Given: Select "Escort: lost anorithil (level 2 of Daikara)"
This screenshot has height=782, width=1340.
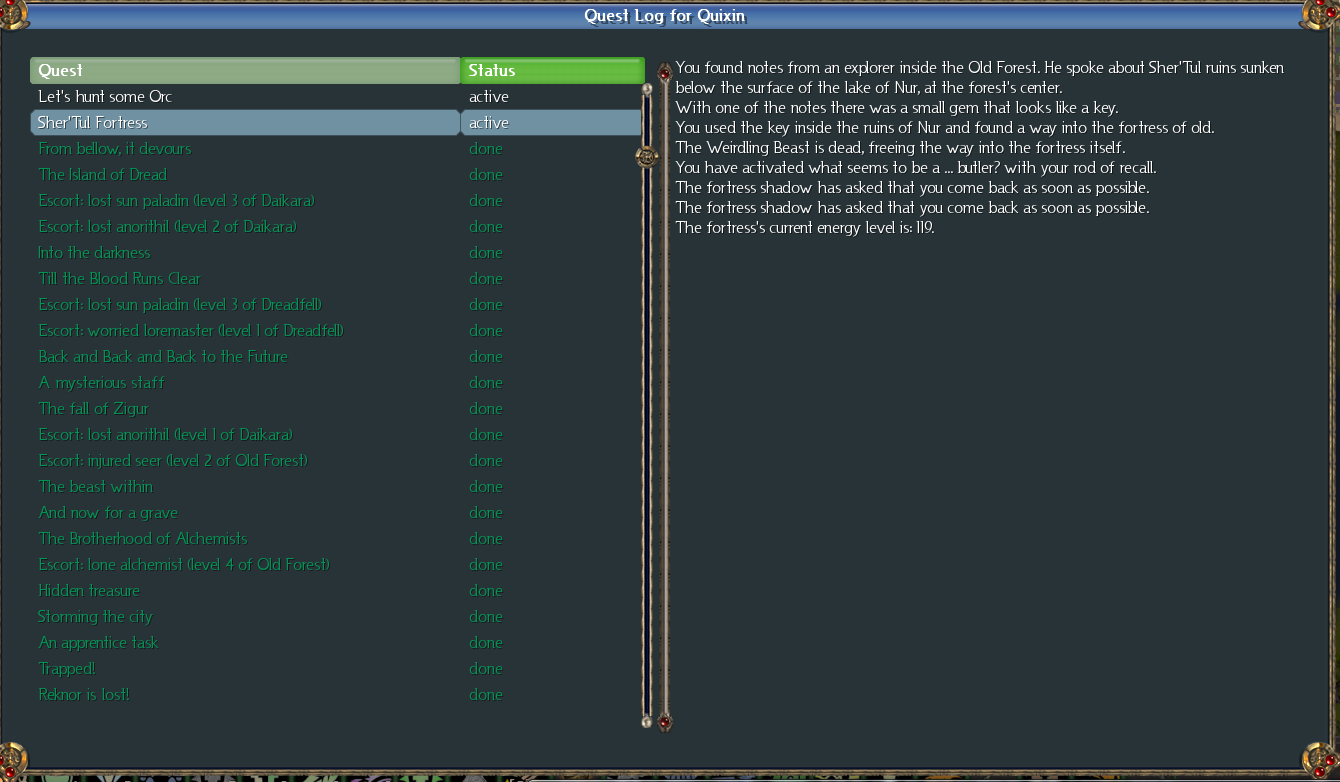Looking at the screenshot, I should [x=245, y=227].
